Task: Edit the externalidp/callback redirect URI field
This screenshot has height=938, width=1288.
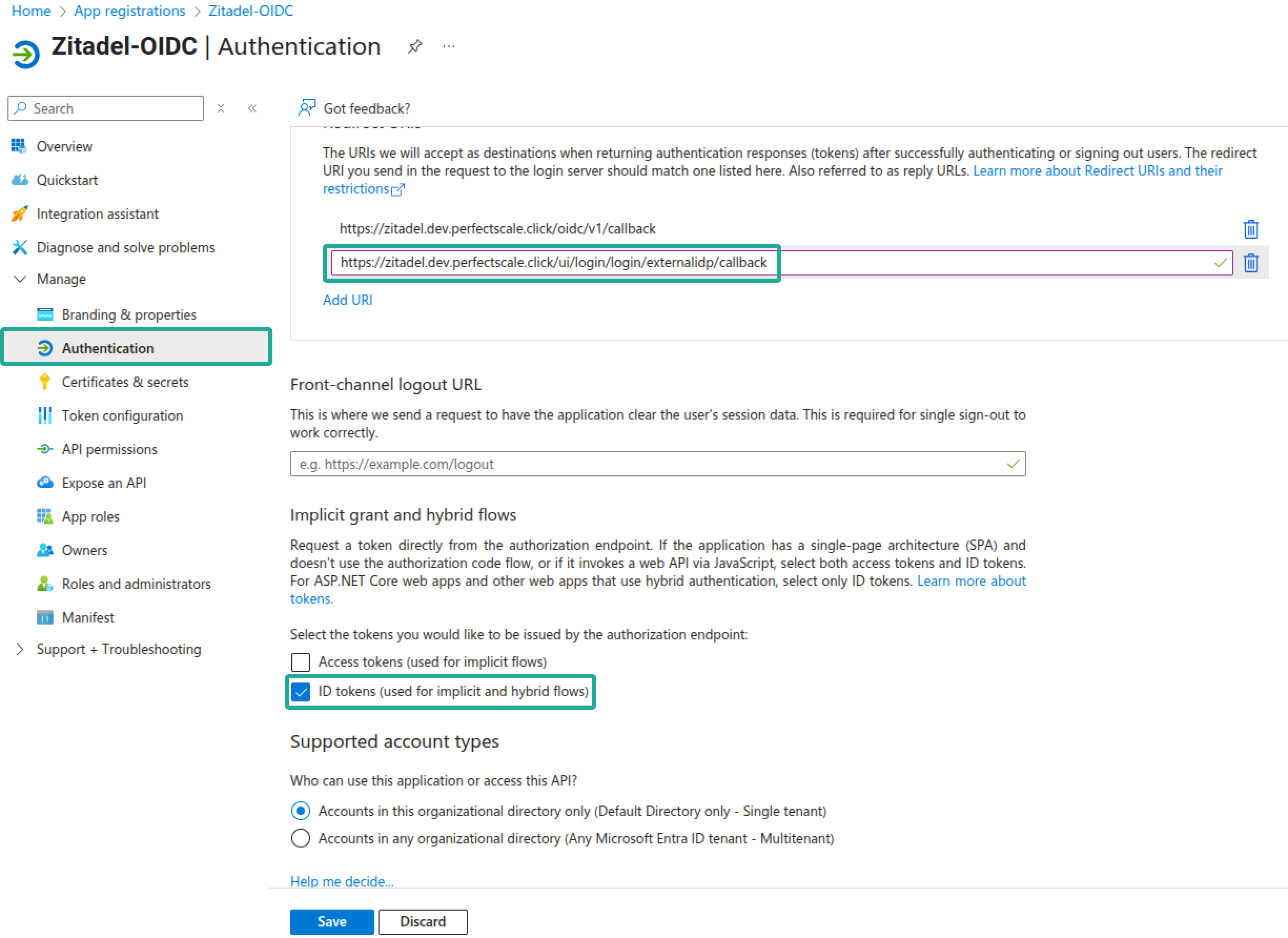Action: (x=781, y=262)
